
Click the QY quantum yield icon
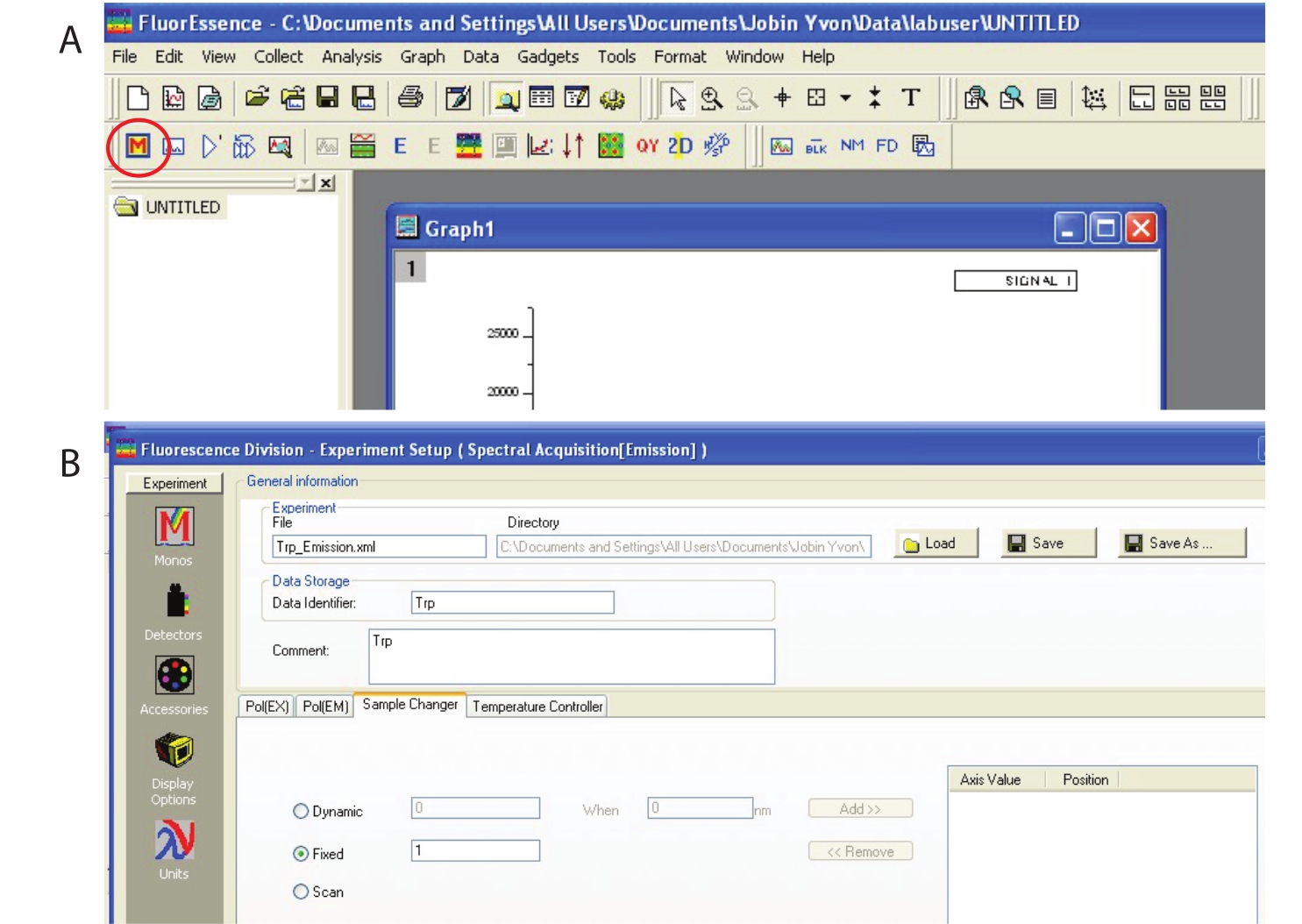(x=647, y=146)
